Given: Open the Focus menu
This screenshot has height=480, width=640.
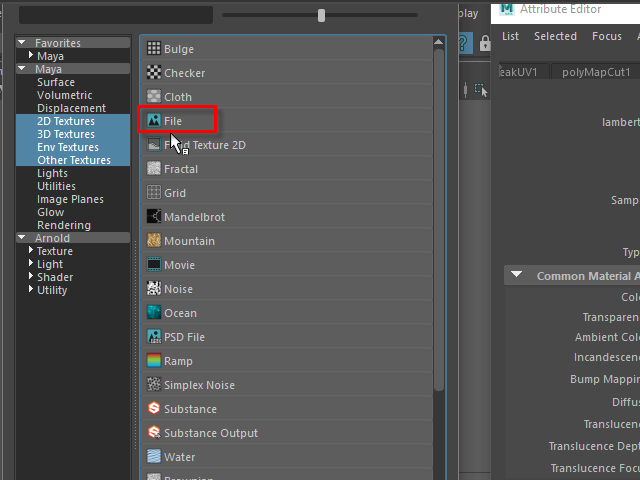Looking at the screenshot, I should pos(606,36).
